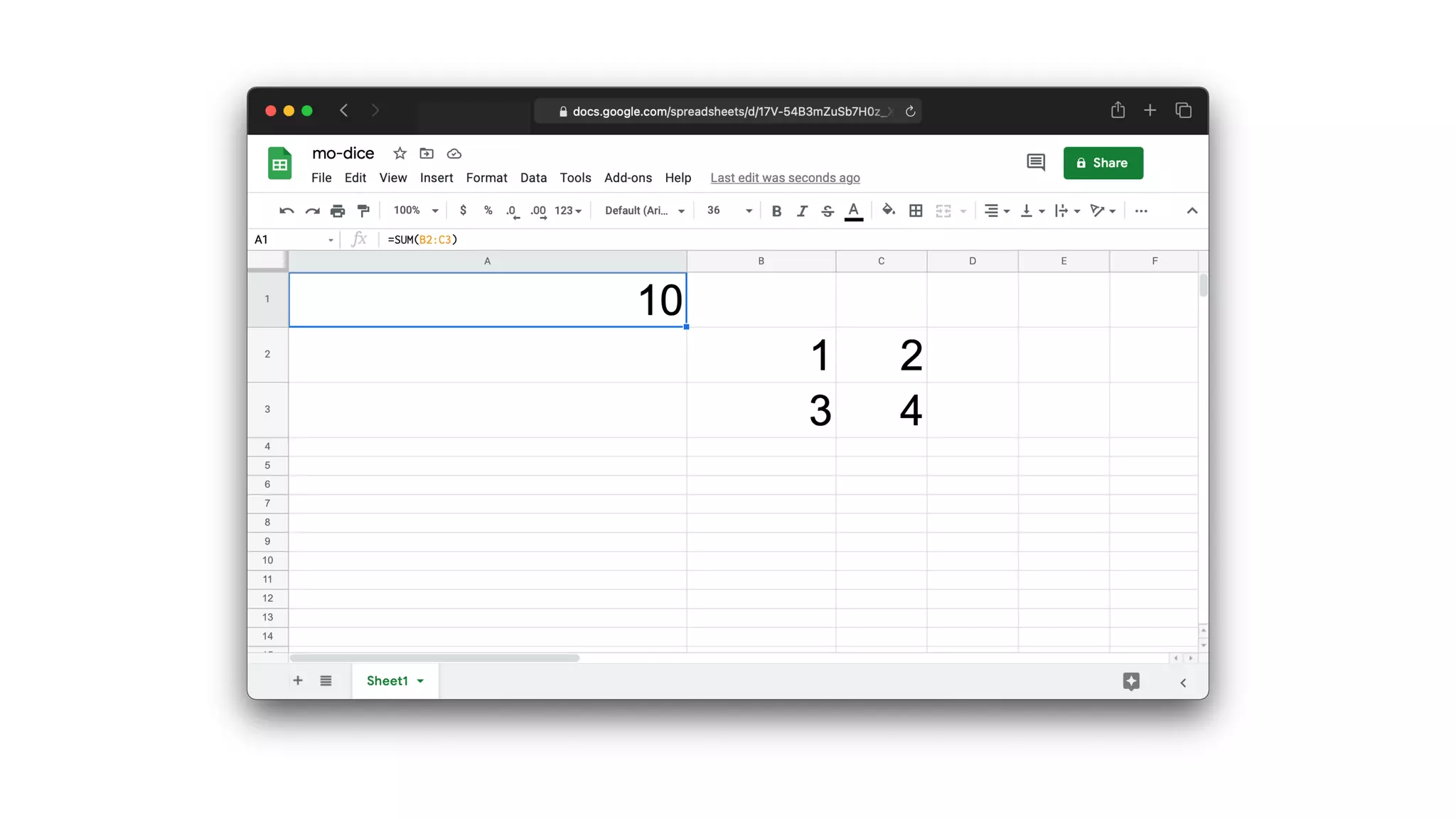Click cell C3 containing 4
The image size is (1456, 819).
click(x=881, y=409)
